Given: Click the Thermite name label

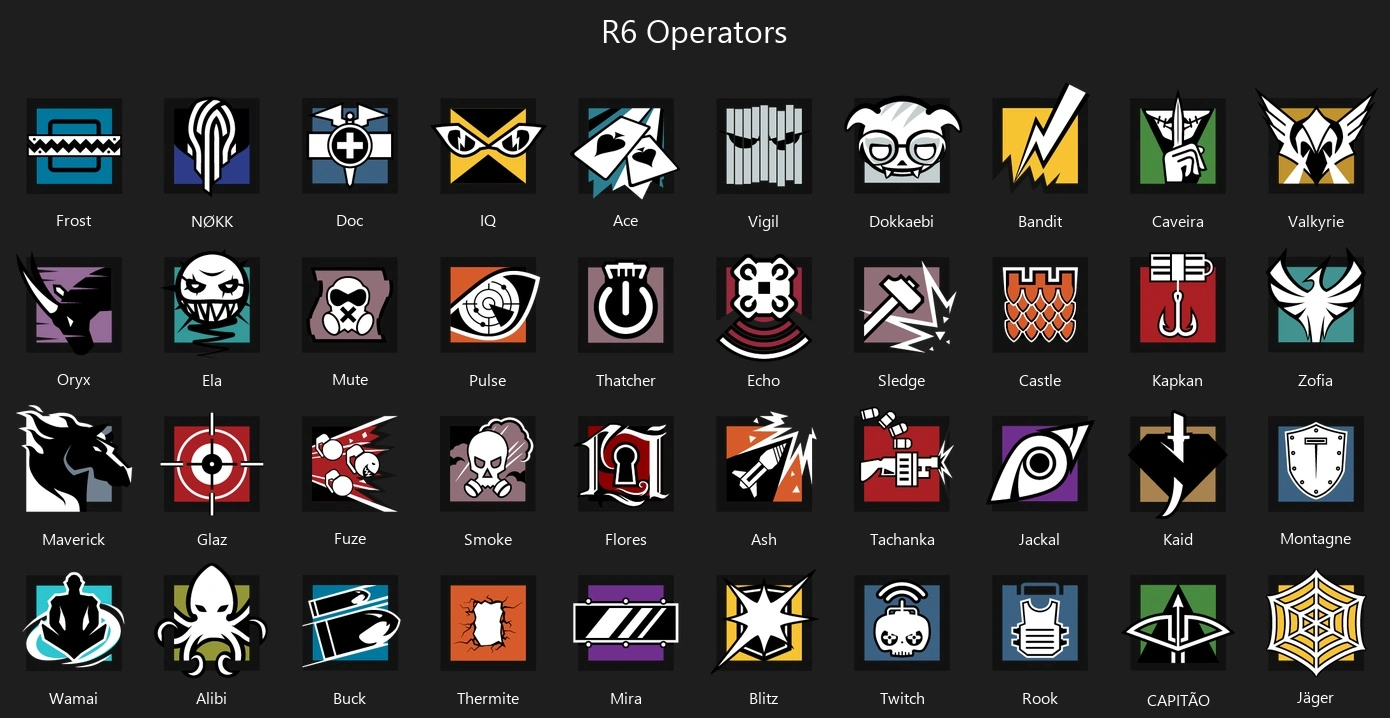Looking at the screenshot, I should click(x=488, y=698).
